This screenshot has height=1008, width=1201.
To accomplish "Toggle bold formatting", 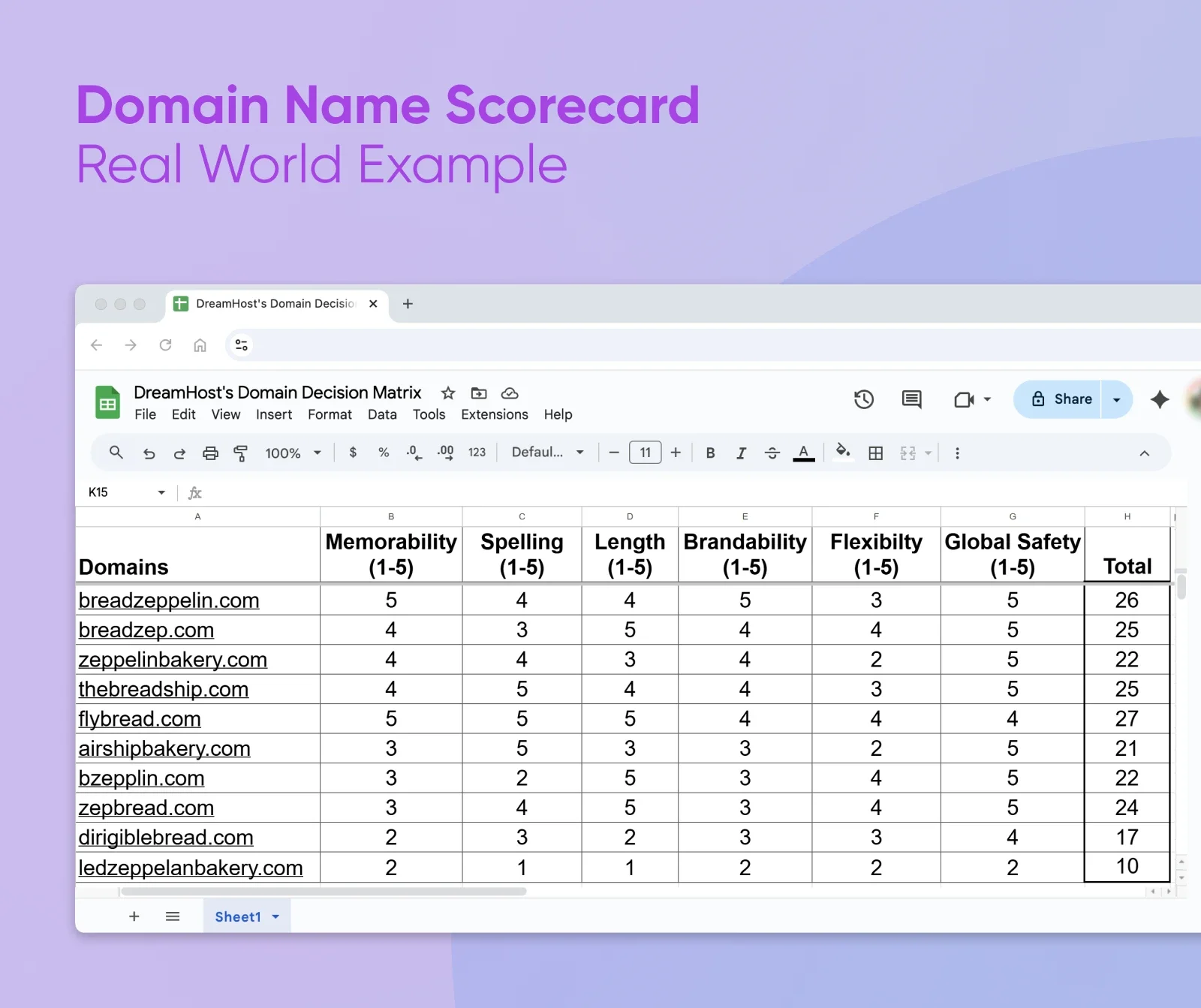I will [x=709, y=453].
